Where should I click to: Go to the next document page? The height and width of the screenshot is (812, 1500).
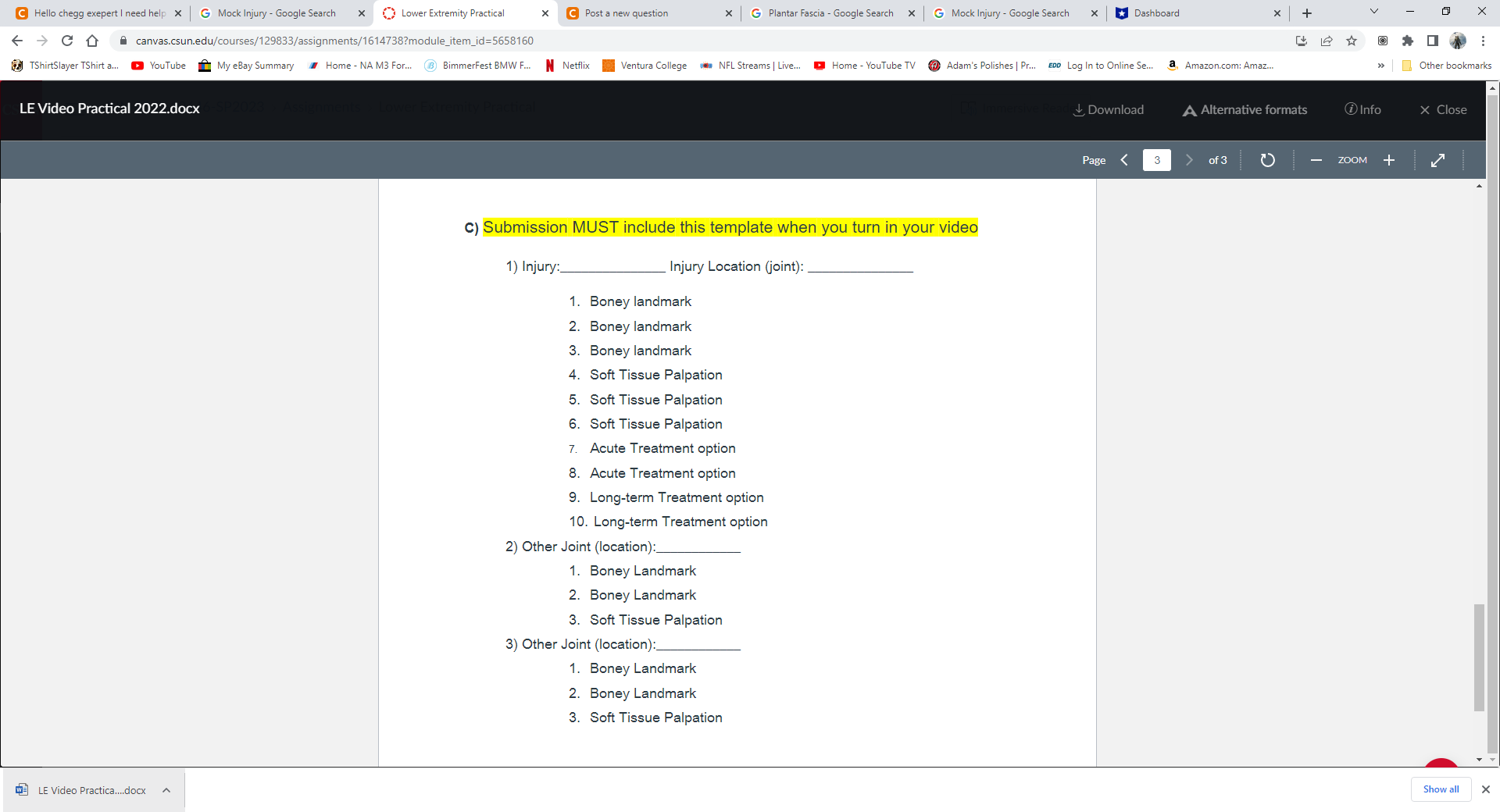click(x=1188, y=159)
